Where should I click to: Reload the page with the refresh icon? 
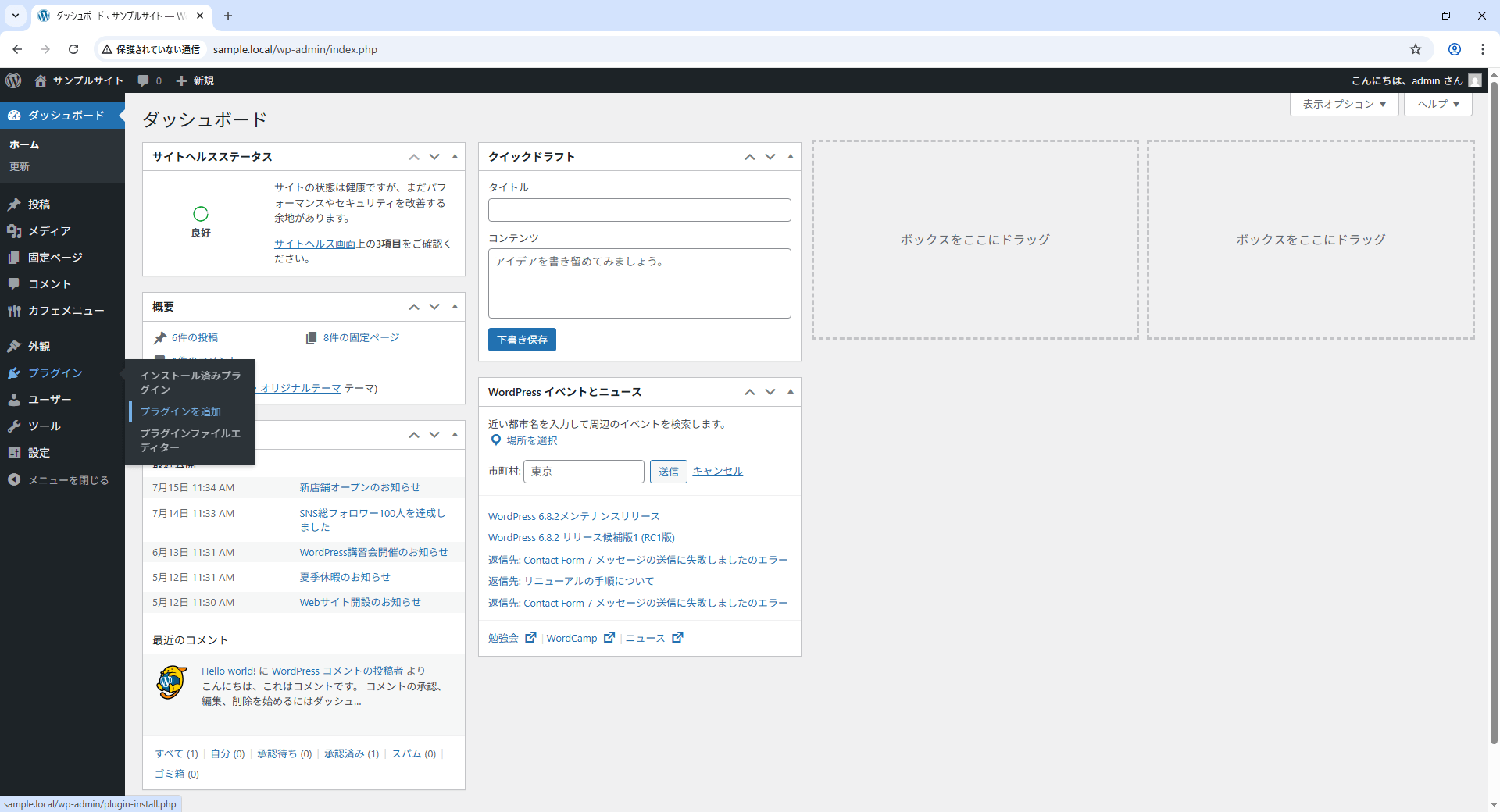(73, 49)
